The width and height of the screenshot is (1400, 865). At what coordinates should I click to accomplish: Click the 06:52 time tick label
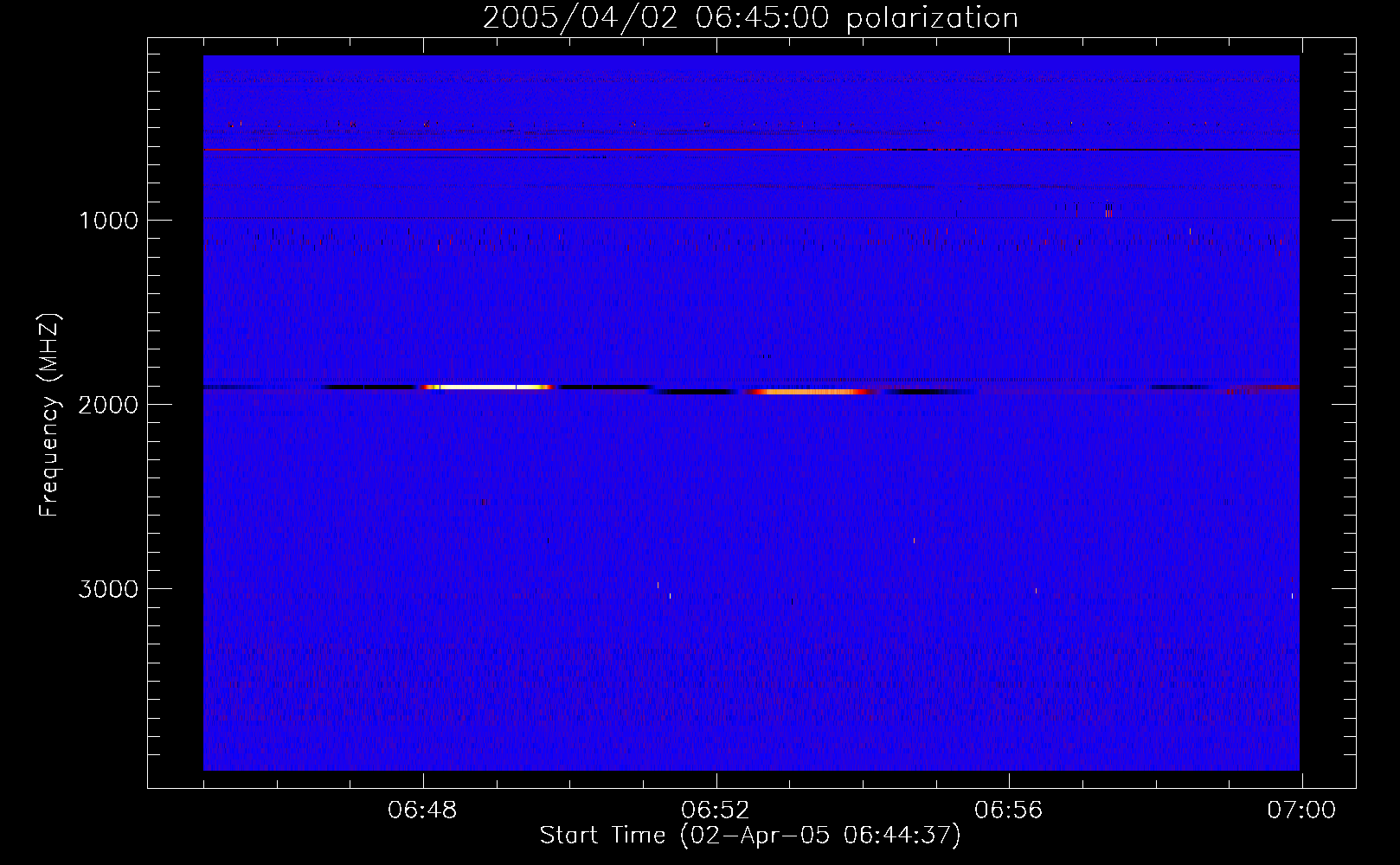point(716,811)
